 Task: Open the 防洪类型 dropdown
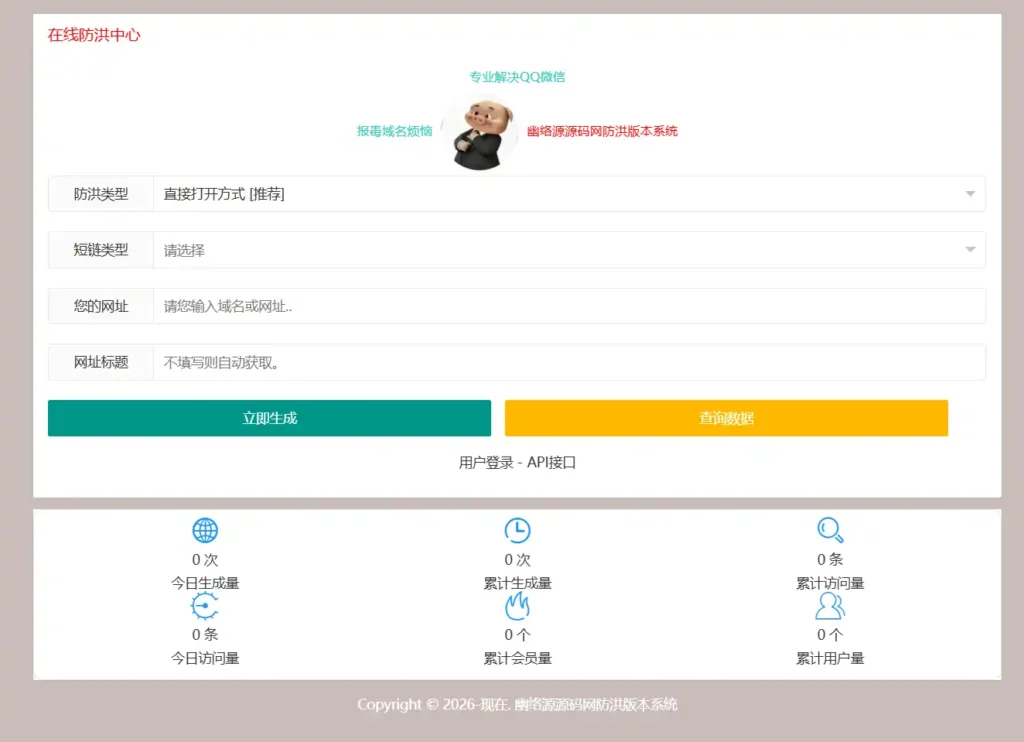point(569,194)
